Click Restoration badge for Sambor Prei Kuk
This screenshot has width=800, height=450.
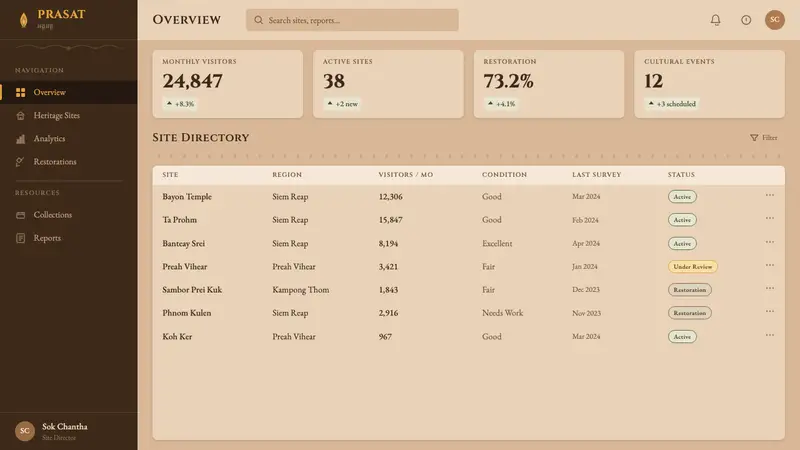[690, 290]
